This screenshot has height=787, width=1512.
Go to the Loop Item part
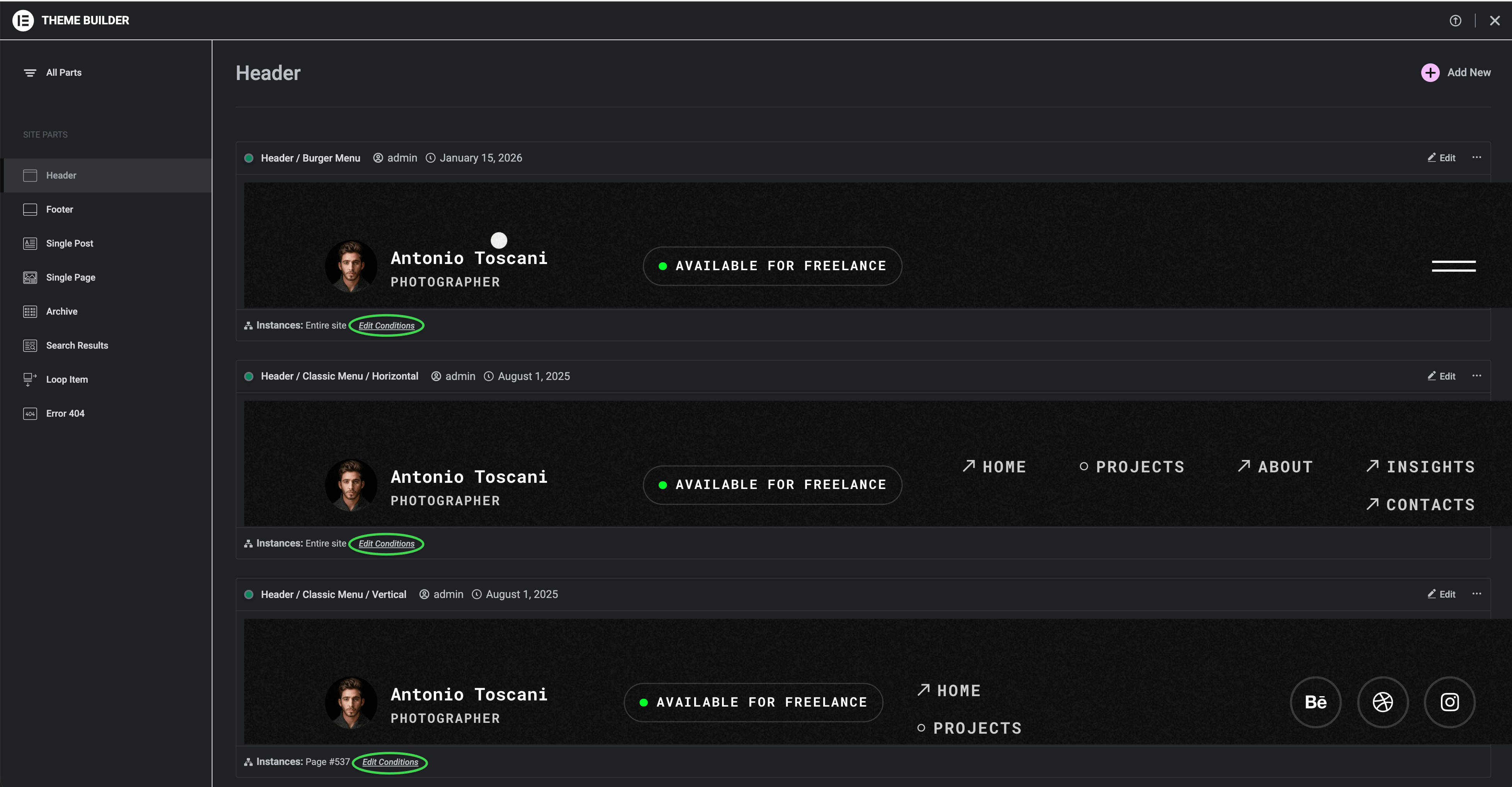tap(67, 380)
